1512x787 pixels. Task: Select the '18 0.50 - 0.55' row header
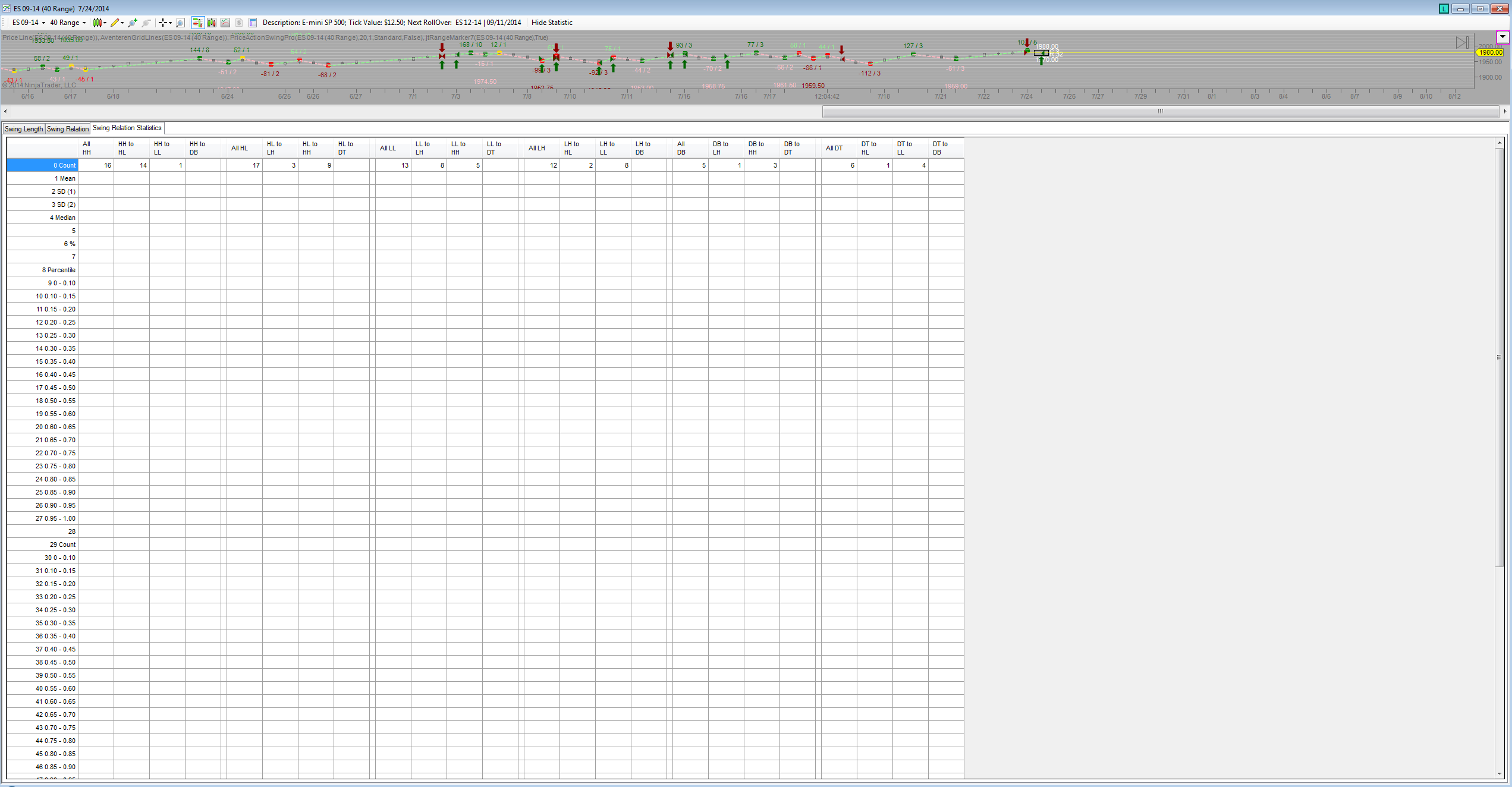click(42, 401)
